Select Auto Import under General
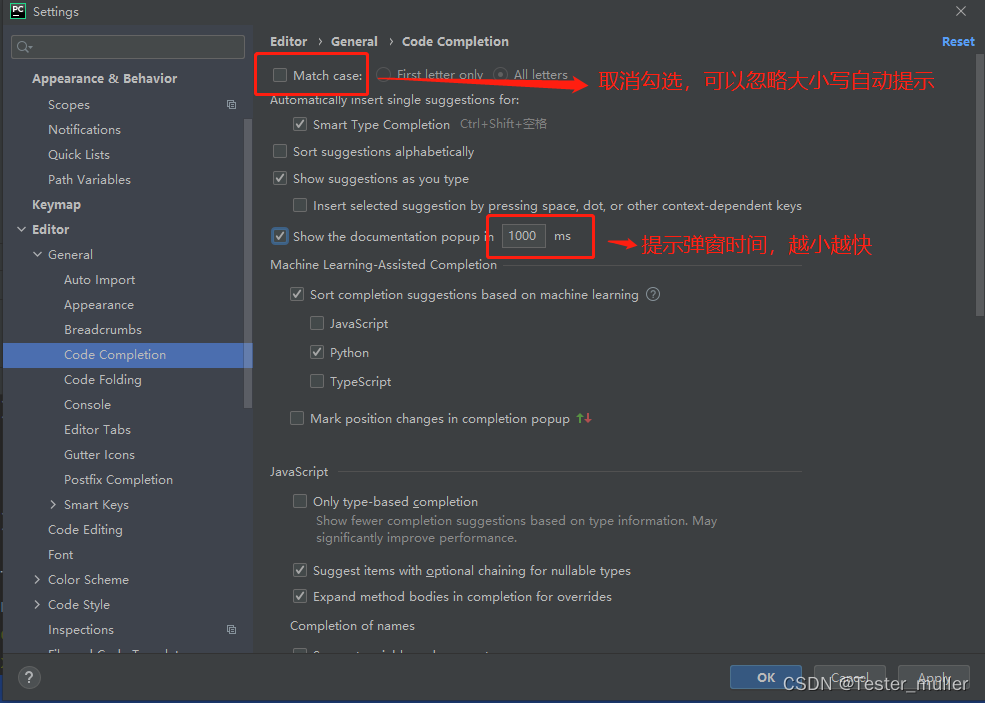The height and width of the screenshot is (703, 985). coord(99,280)
